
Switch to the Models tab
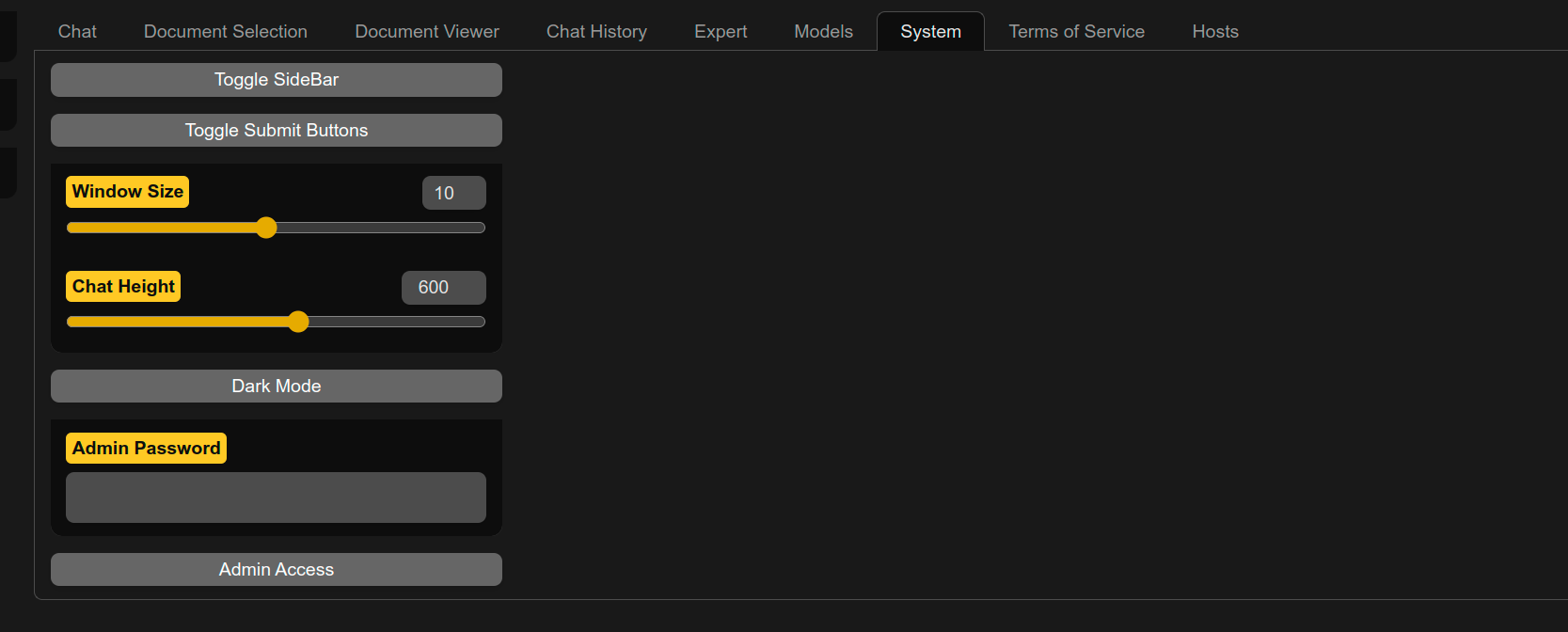click(x=823, y=32)
